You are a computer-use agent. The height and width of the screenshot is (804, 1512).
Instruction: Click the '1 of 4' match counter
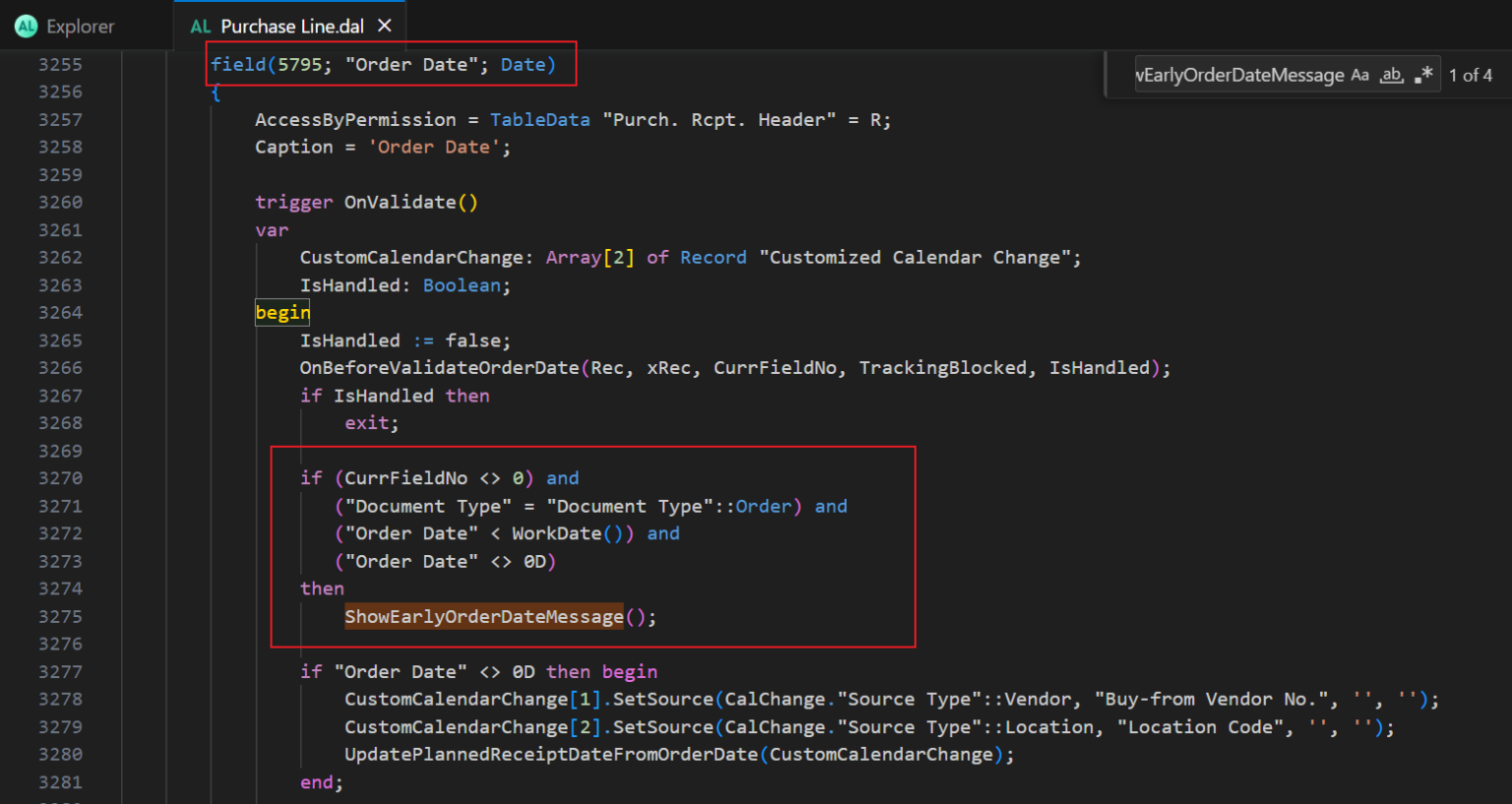tap(1471, 74)
